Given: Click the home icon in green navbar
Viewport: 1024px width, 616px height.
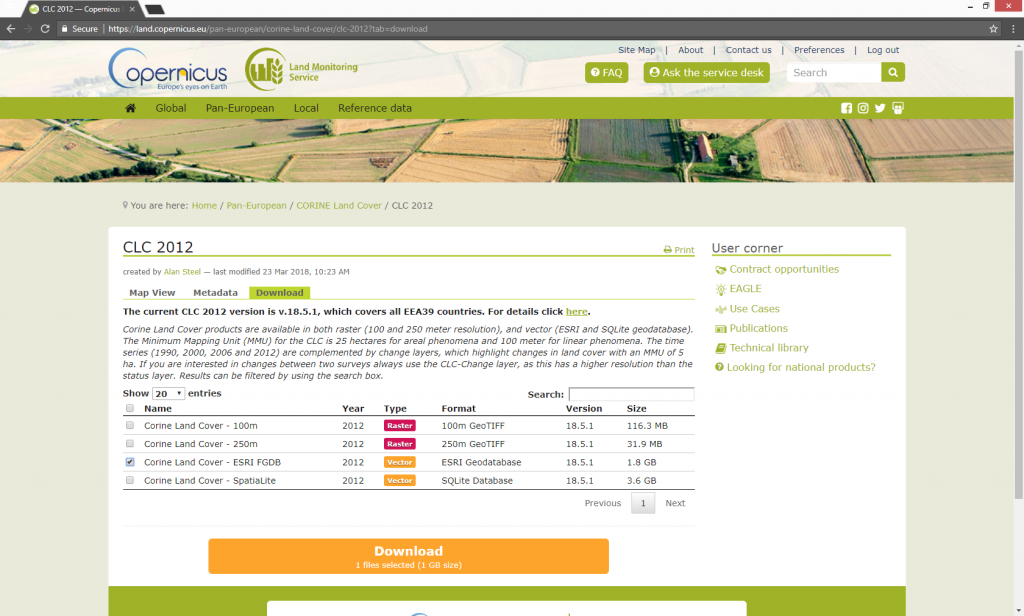Looking at the screenshot, I should 131,108.
